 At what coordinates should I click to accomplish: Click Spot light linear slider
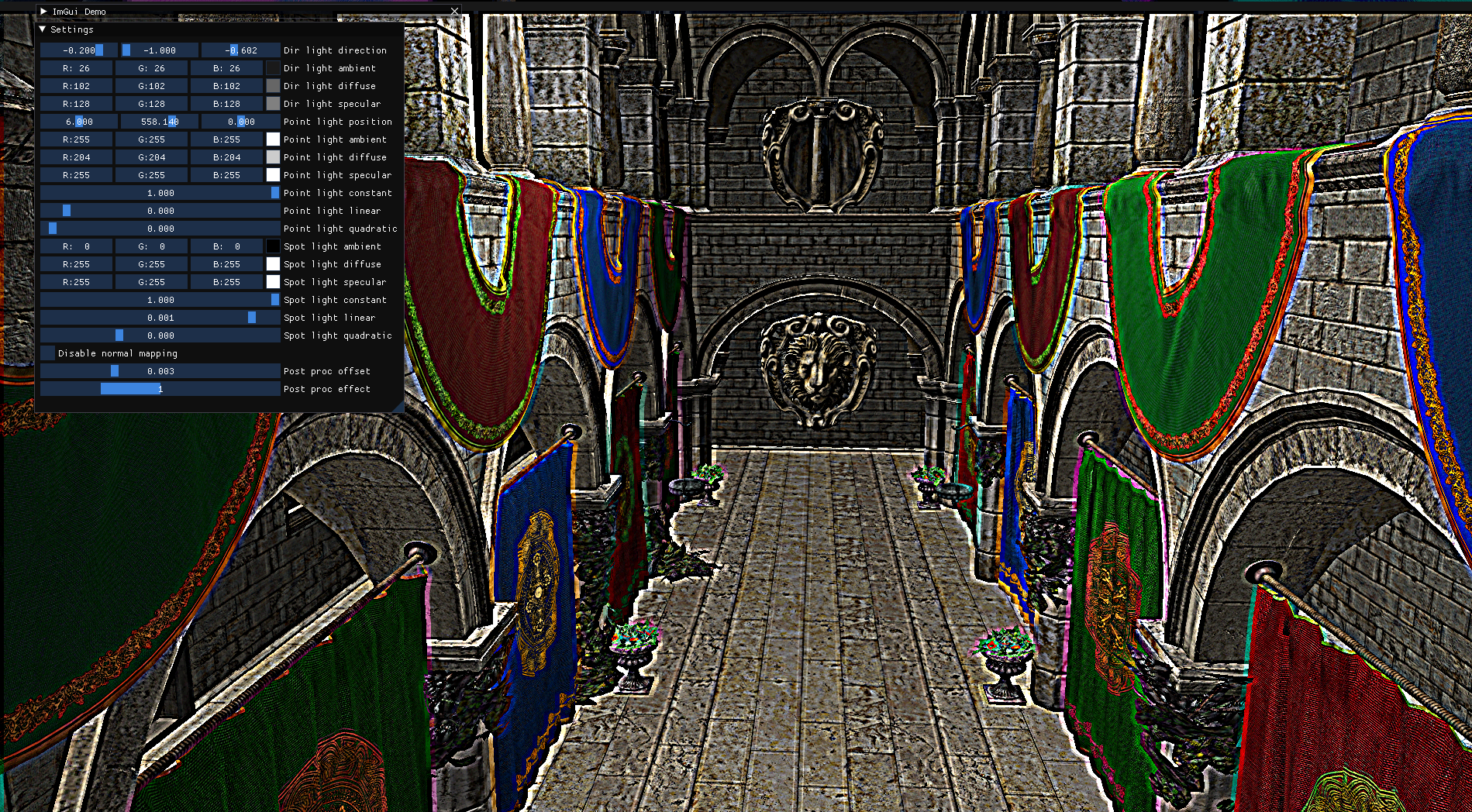160,318
